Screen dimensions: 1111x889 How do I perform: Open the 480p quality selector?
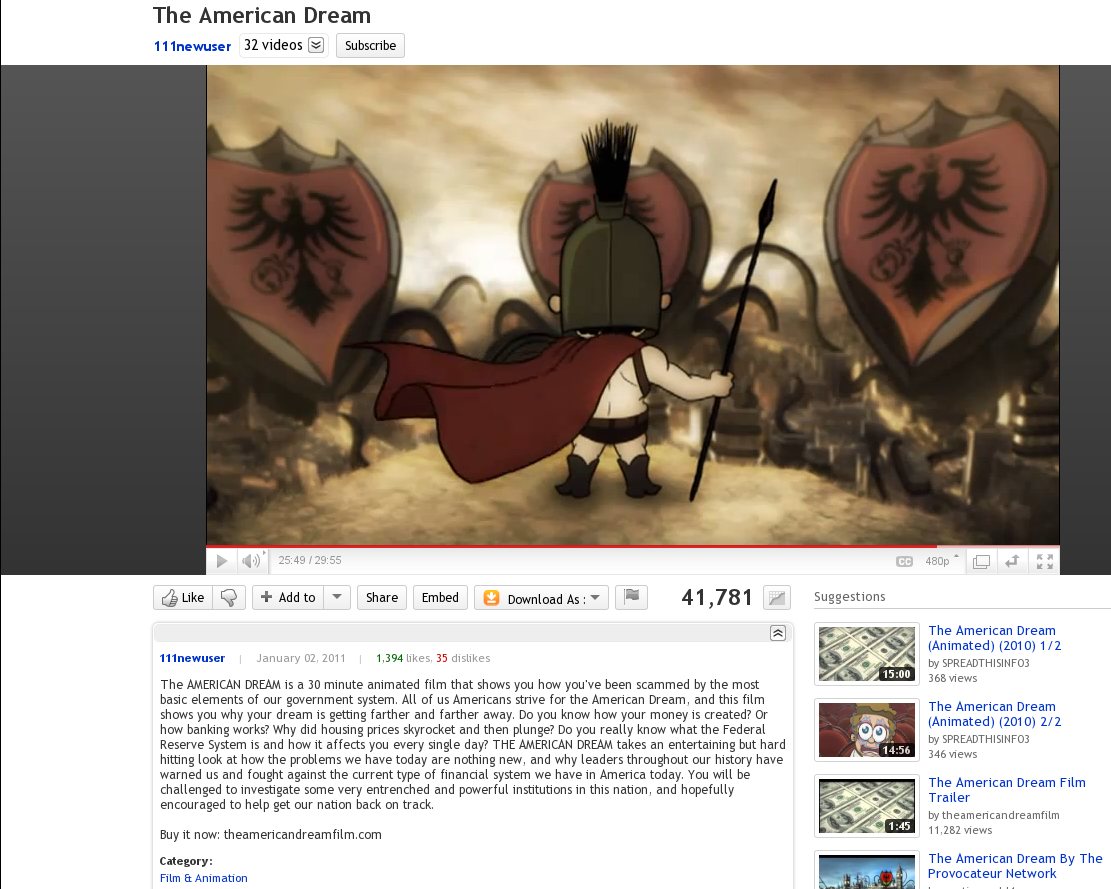(940, 561)
